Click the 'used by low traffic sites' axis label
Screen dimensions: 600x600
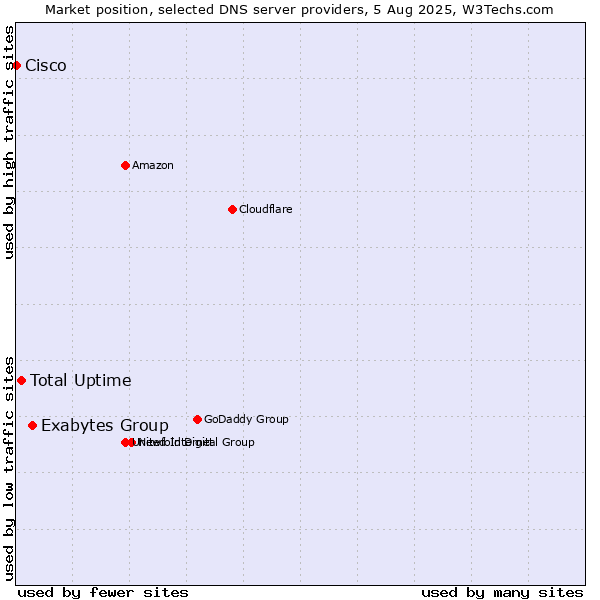pyautogui.click(x=9, y=469)
